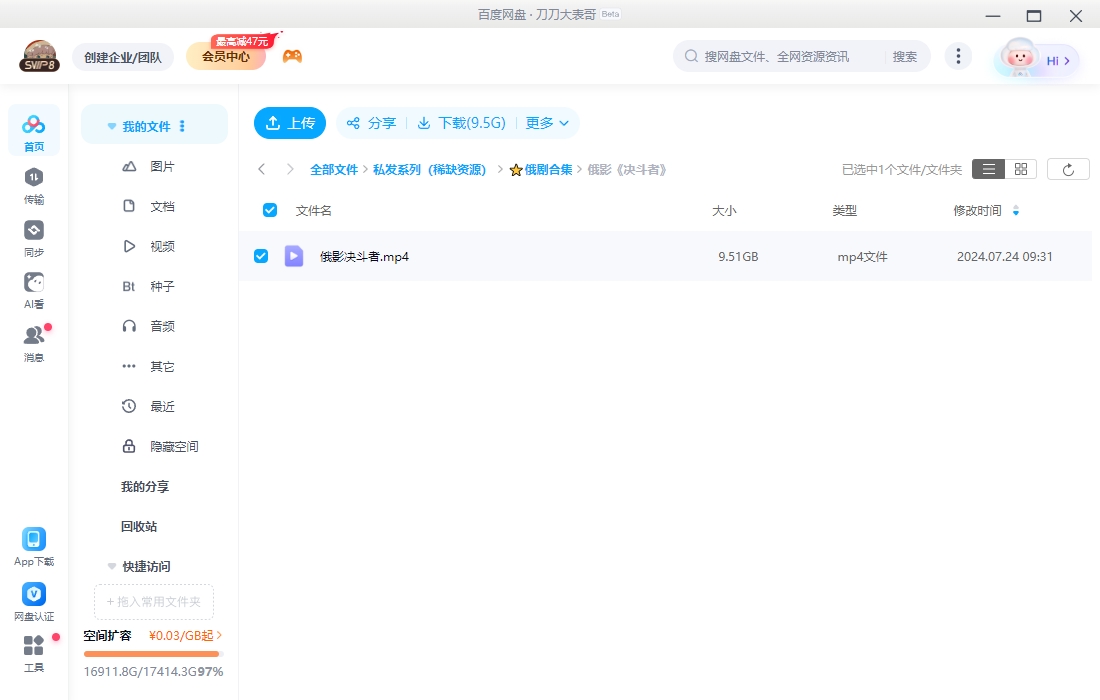Expand the 更多 dropdown menu
This screenshot has width=1100, height=700.
546,122
